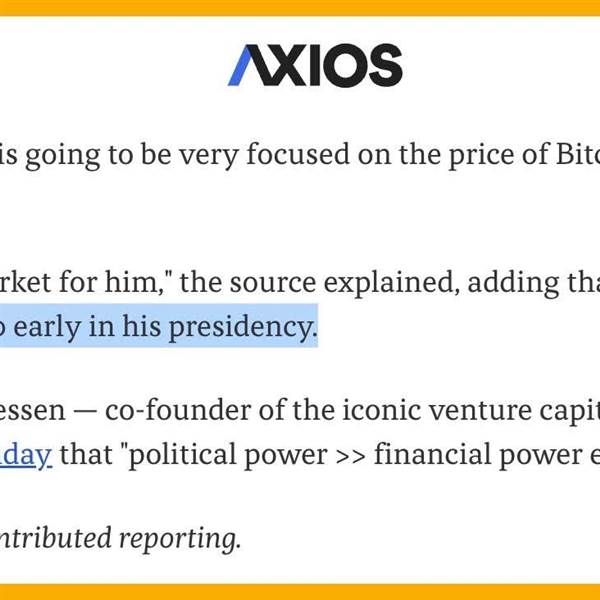Click the line about price of Bitcoin
The height and width of the screenshot is (600, 600).
click(x=300, y=155)
